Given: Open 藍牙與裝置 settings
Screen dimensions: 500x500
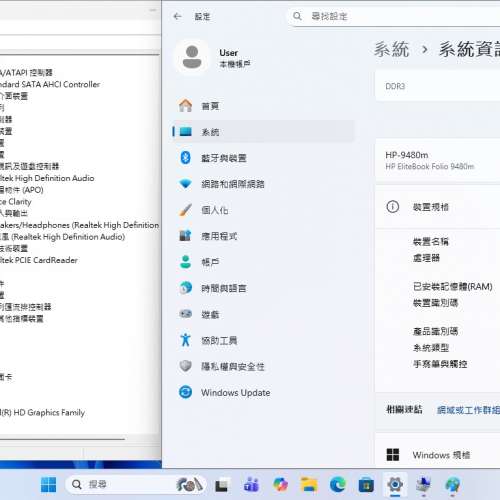Looking at the screenshot, I should (x=263, y=158).
